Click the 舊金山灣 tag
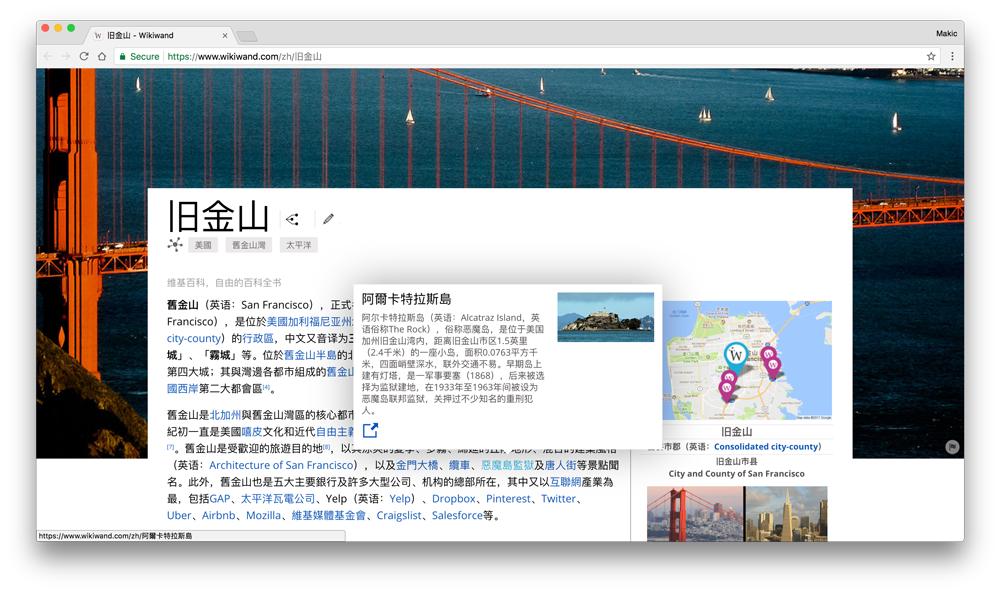The image size is (1000, 593). (x=249, y=245)
